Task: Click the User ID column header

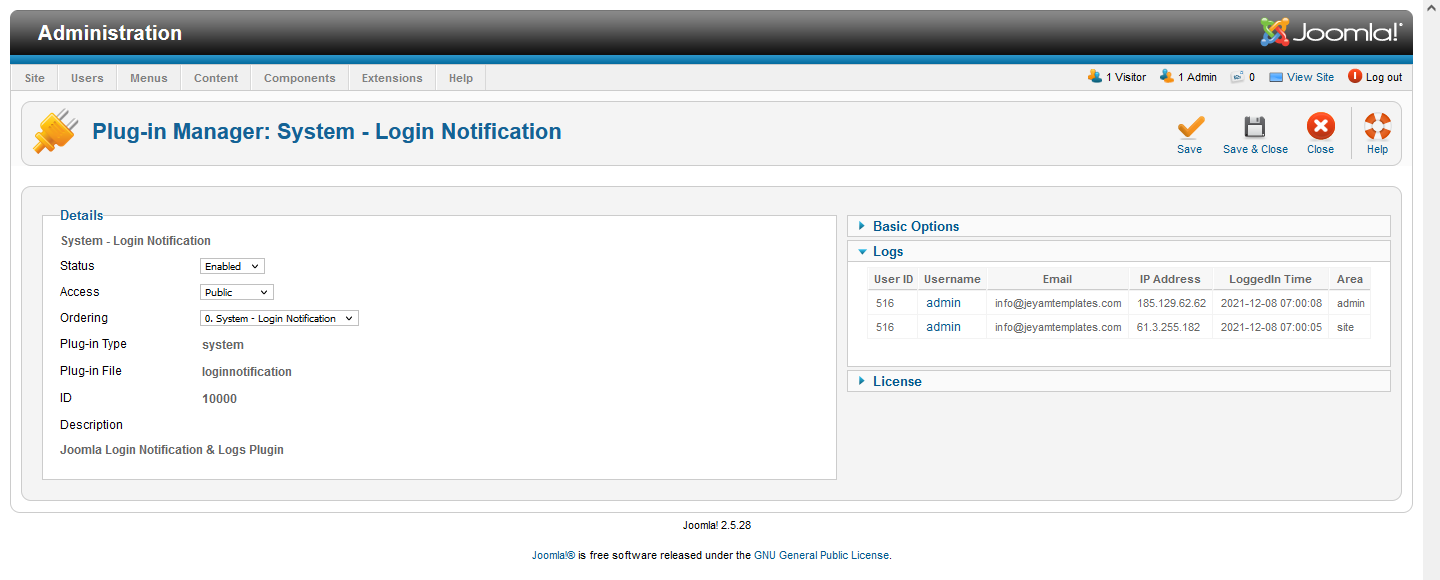Action: pos(893,279)
